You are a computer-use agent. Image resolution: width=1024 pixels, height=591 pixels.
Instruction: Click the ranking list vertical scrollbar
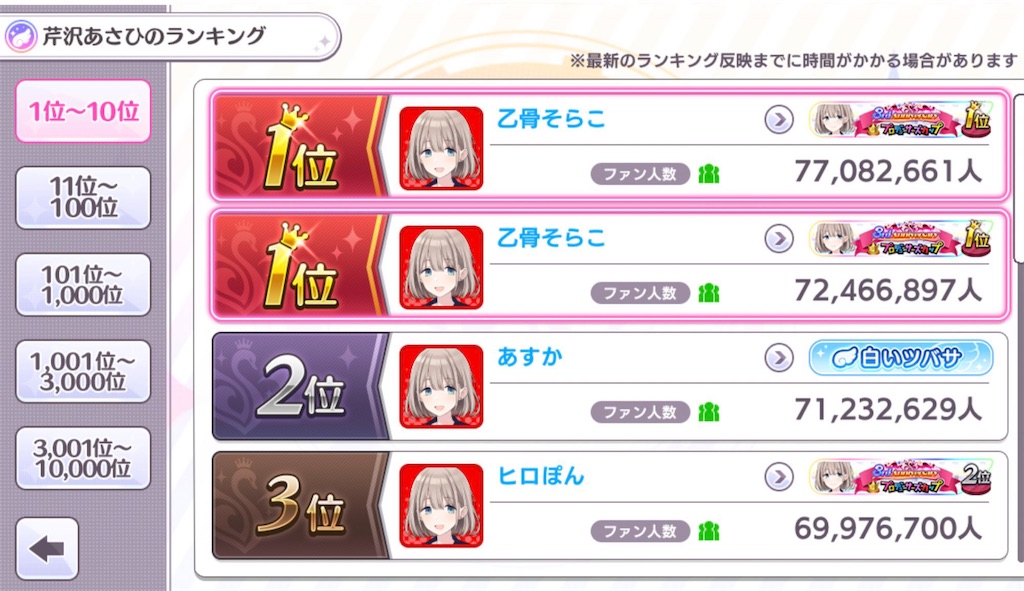[x=1018, y=327]
